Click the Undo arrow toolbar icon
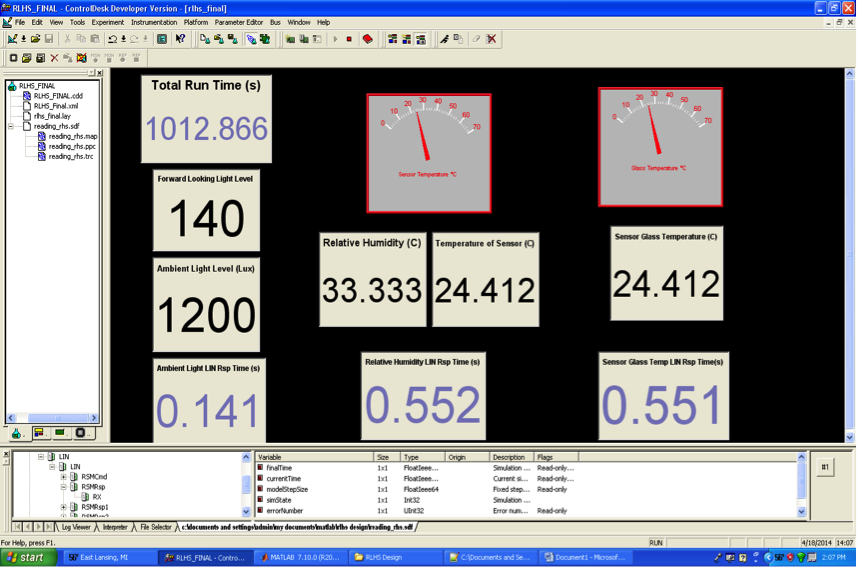857x567 pixels. coord(113,39)
